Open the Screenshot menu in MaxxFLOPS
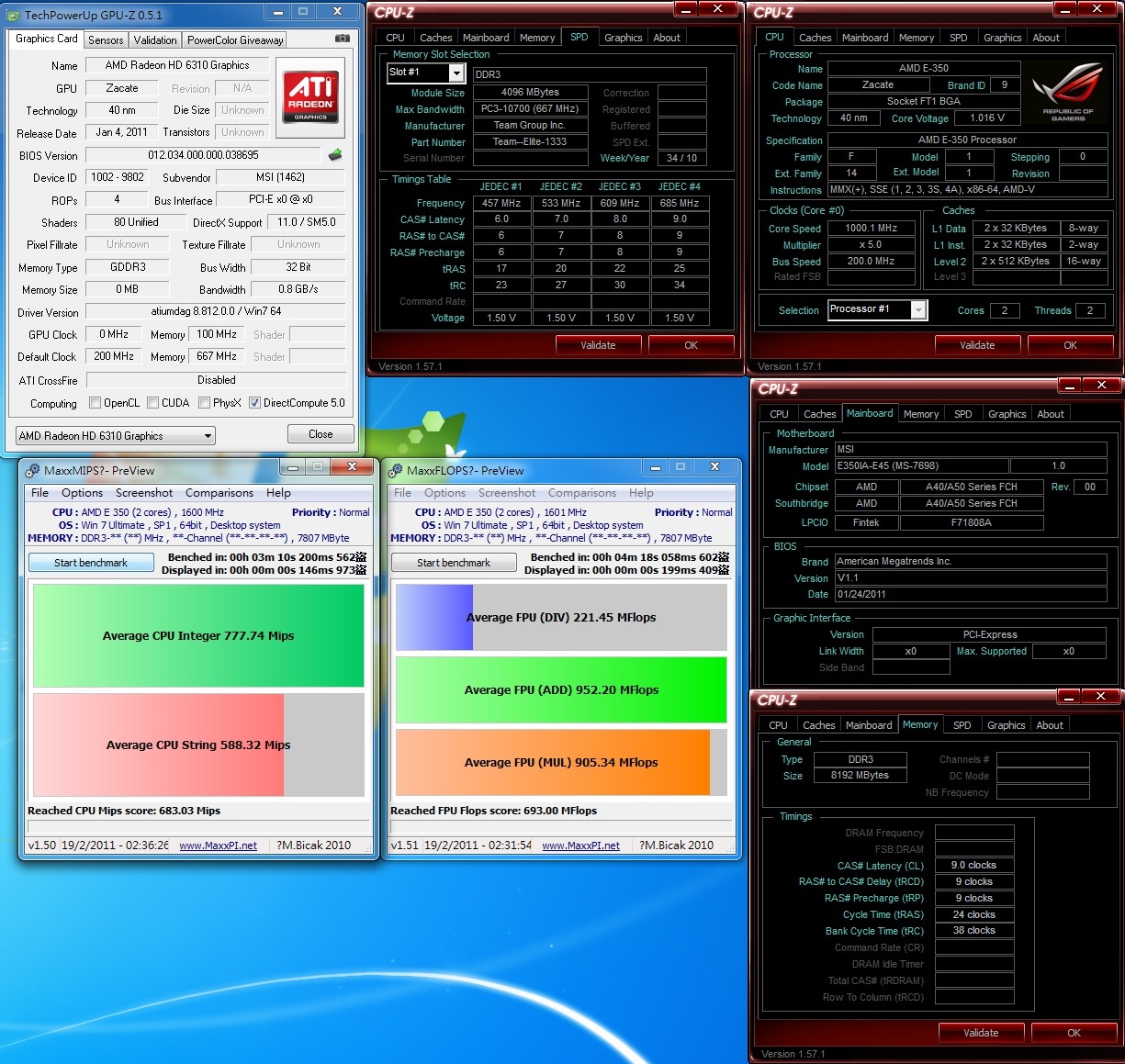 coord(507,493)
